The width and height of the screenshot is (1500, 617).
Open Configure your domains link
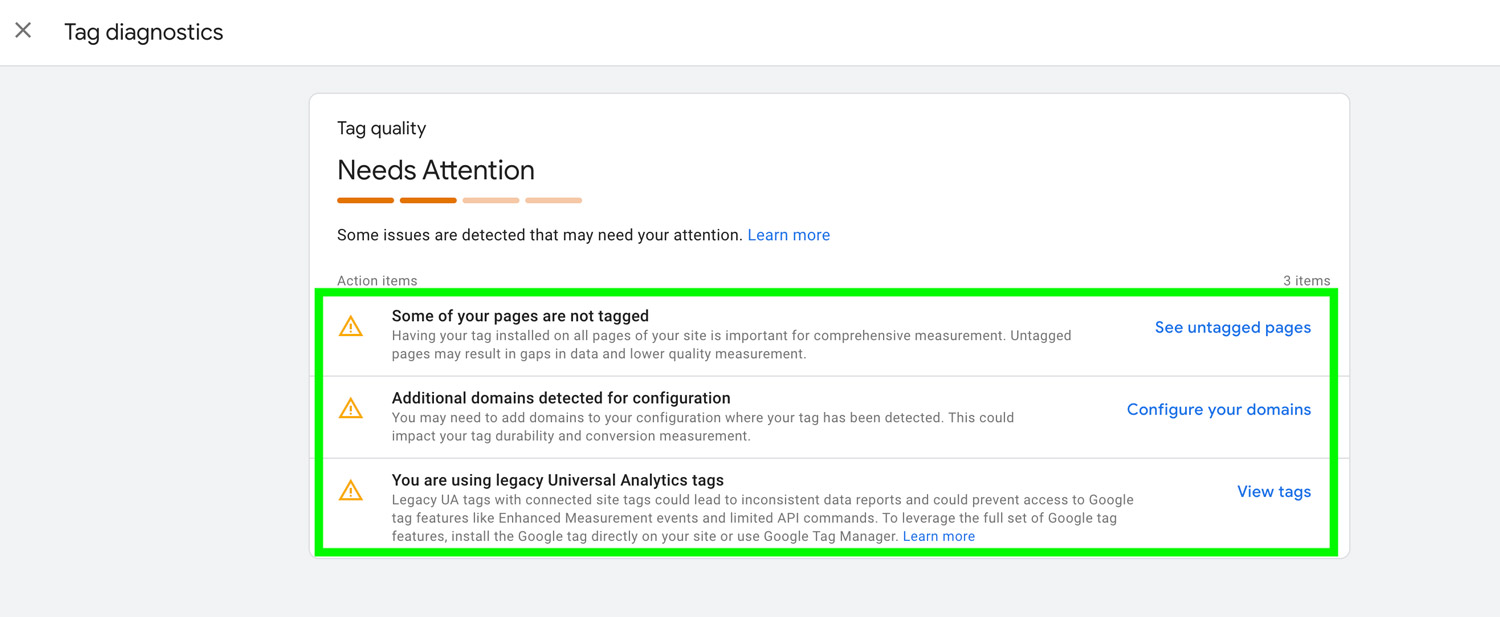coord(1218,409)
